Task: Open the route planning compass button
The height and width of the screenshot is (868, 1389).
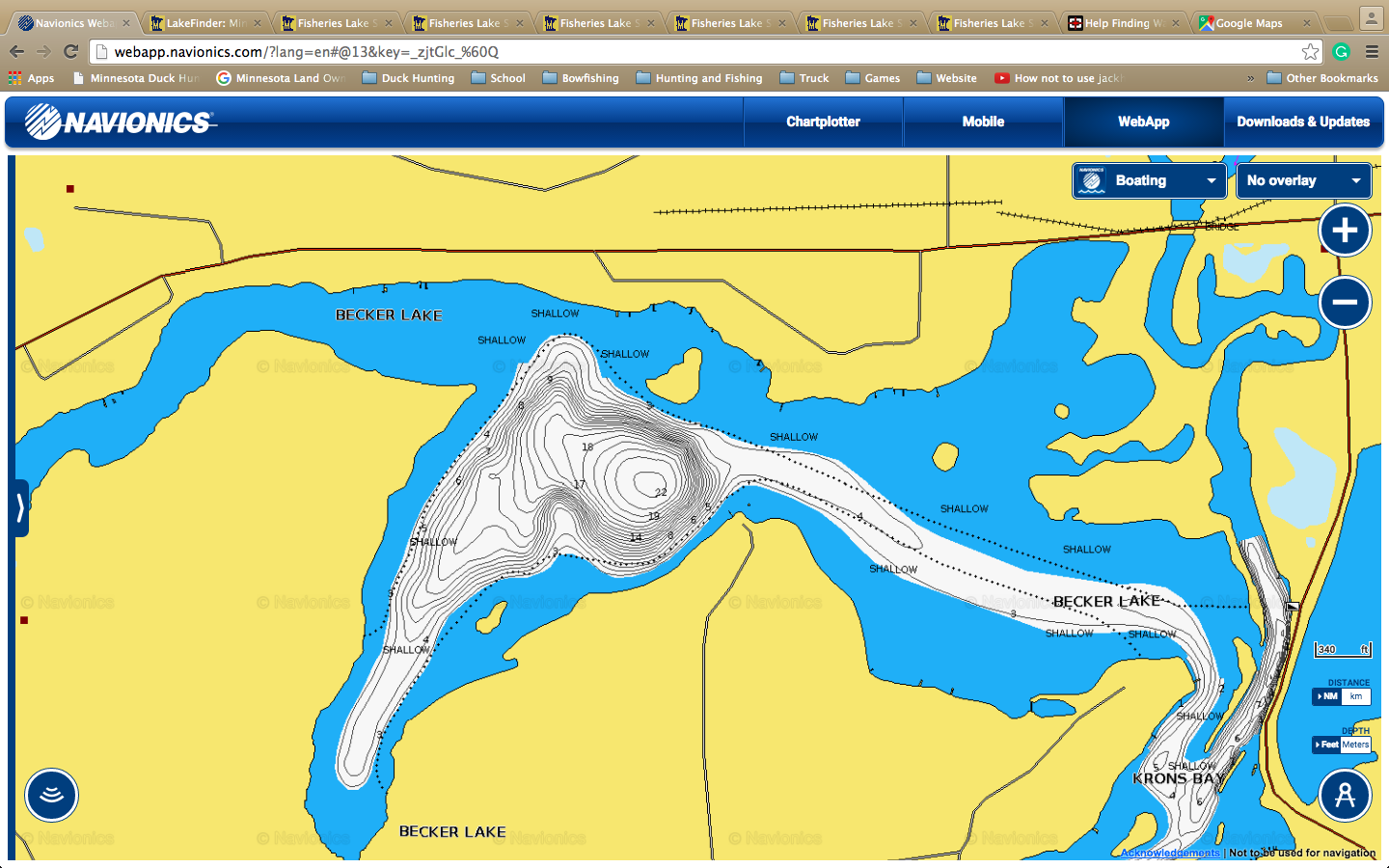Action: click(x=1345, y=795)
